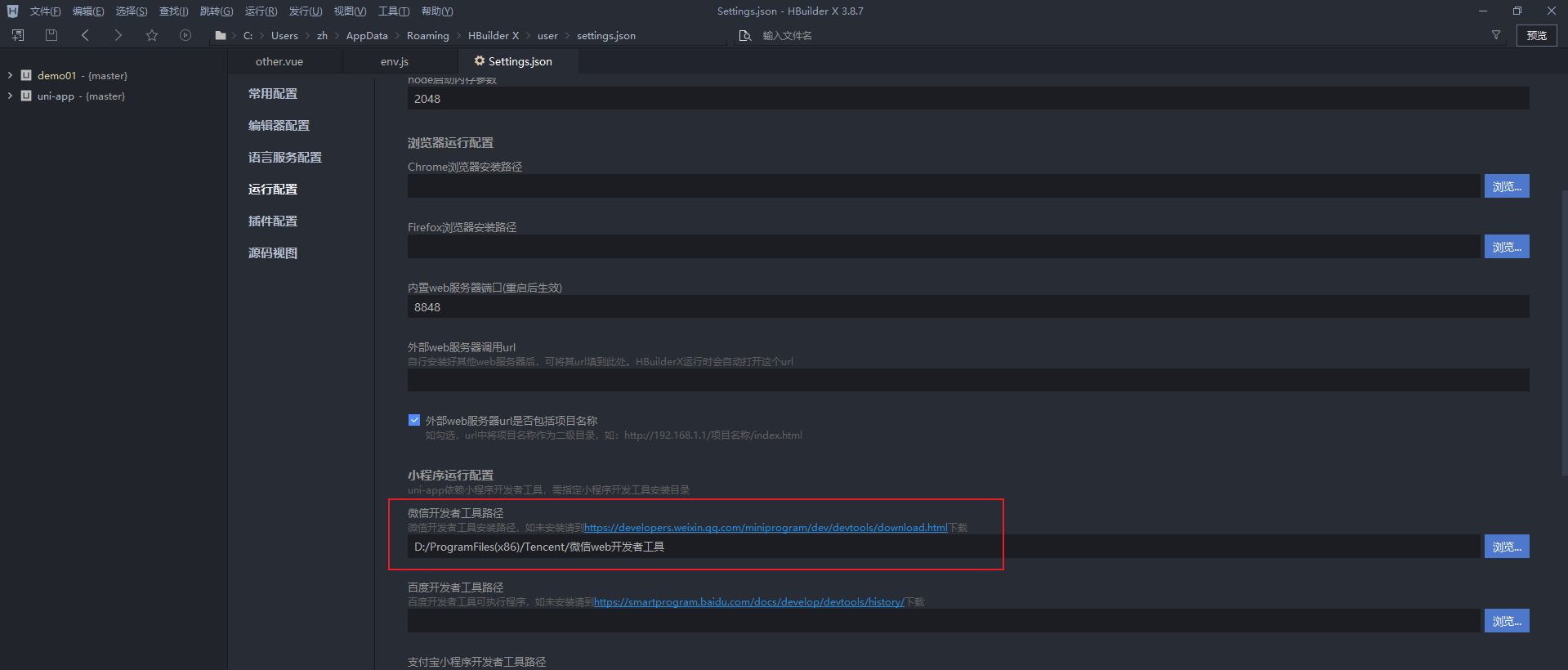Screen dimensions: 1568x670
Task: Toggle 外部web服务器url是否包括项目名称 checkbox
Action: click(x=414, y=420)
